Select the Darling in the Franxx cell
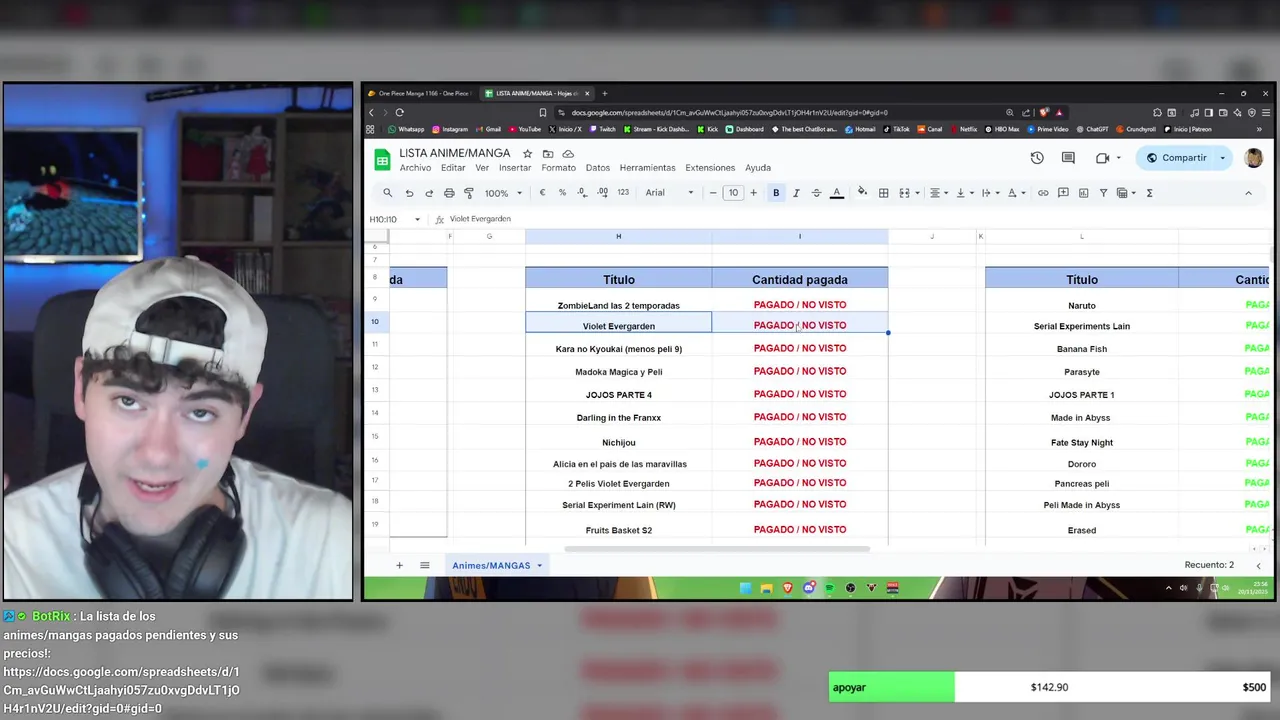Image resolution: width=1280 pixels, height=720 pixels. point(619,418)
